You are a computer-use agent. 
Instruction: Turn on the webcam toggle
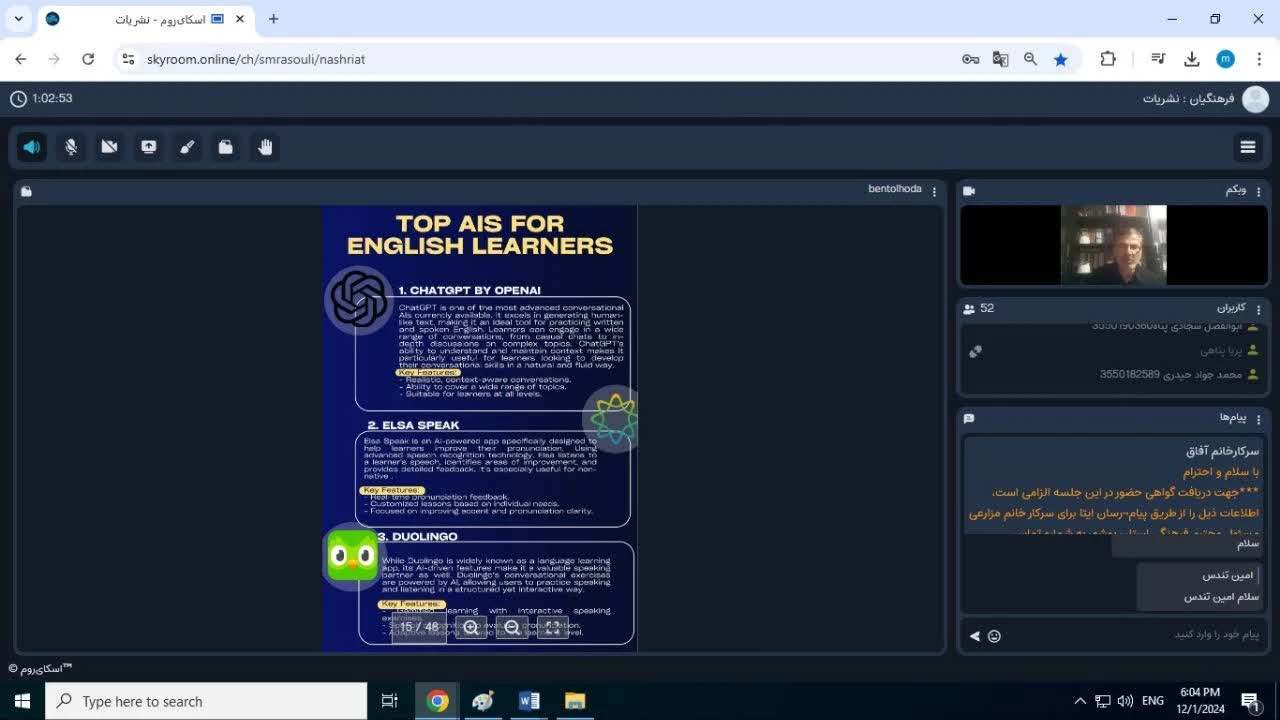110,147
